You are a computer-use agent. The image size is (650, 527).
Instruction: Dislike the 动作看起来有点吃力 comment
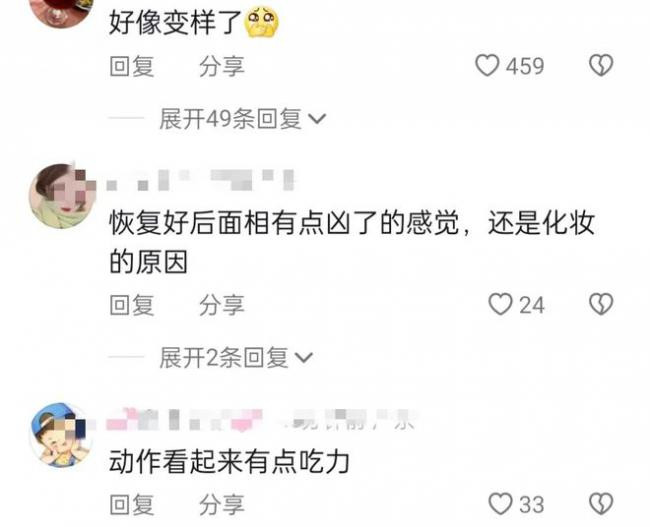pos(601,504)
